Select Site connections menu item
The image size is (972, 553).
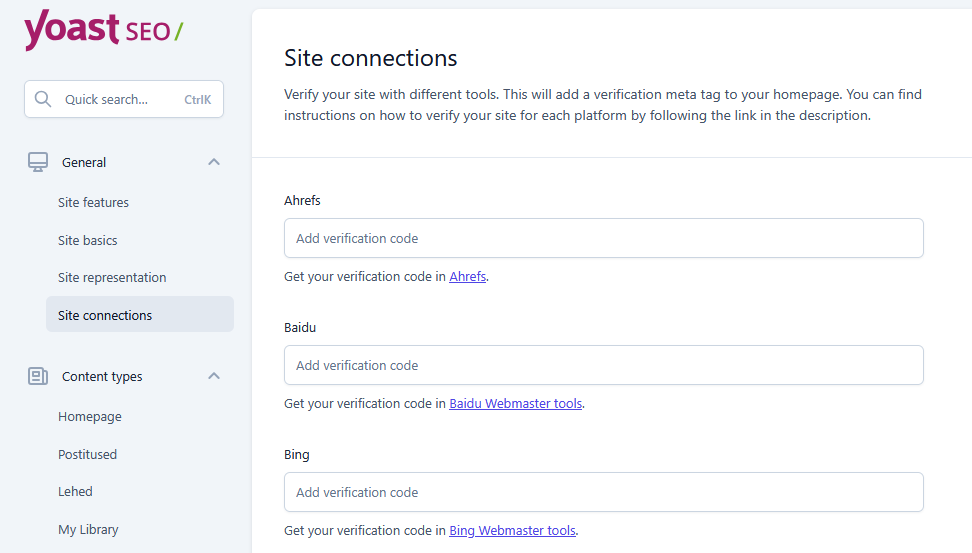(105, 315)
